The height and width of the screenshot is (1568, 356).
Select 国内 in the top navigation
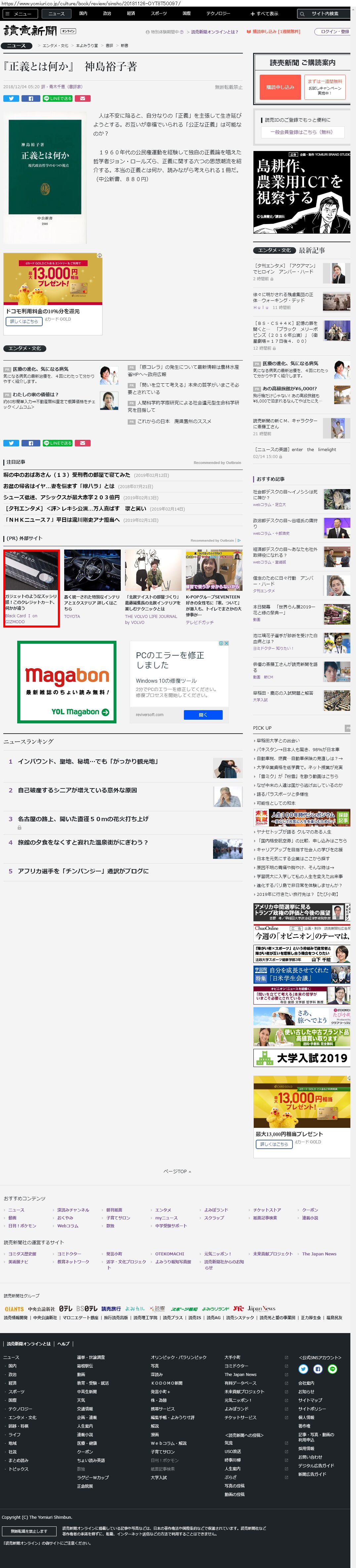83,13
